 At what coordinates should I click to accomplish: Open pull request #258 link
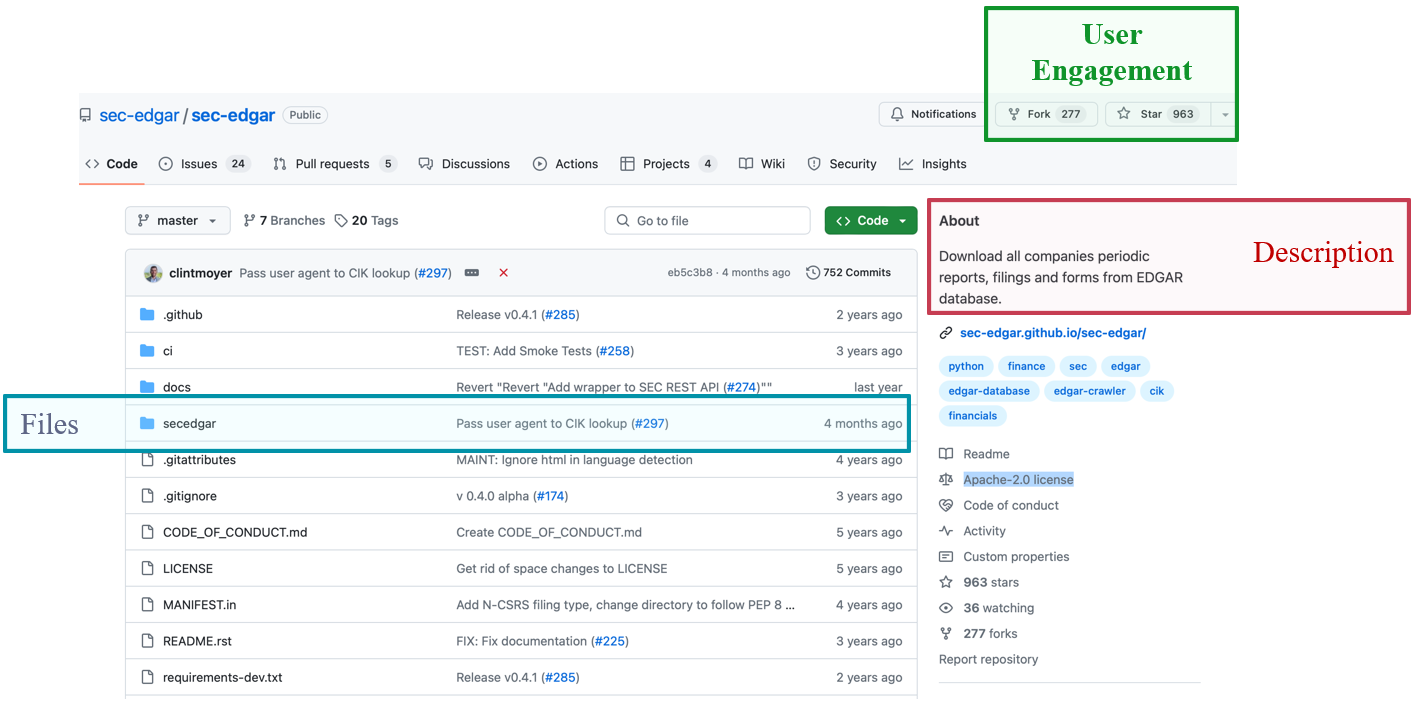(x=615, y=351)
